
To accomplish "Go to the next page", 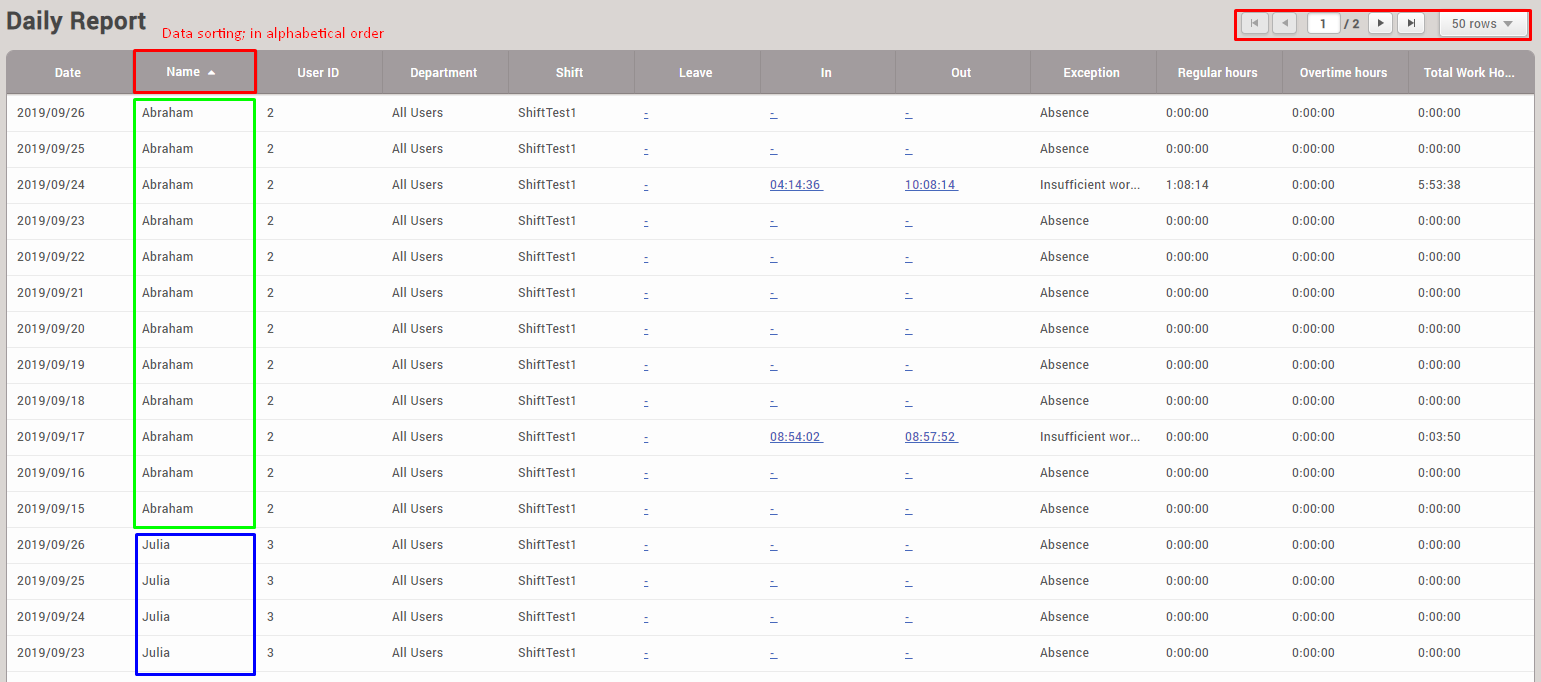I will point(1381,23).
